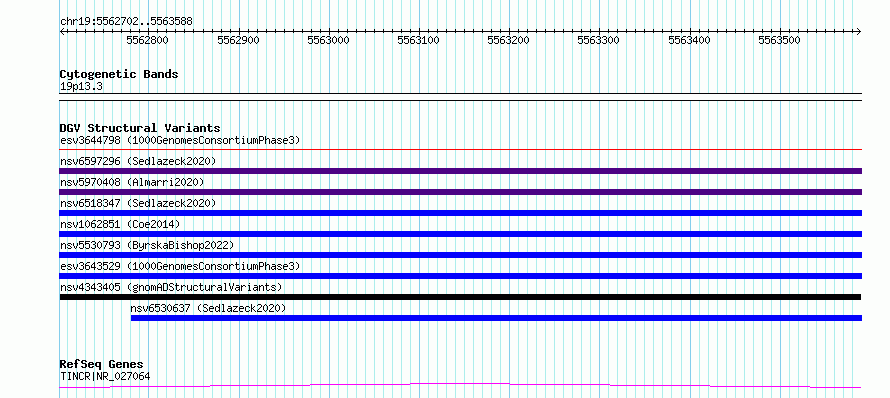Select the blue bar under nsv6530637
The image size is (890, 398).
(x=496, y=318)
